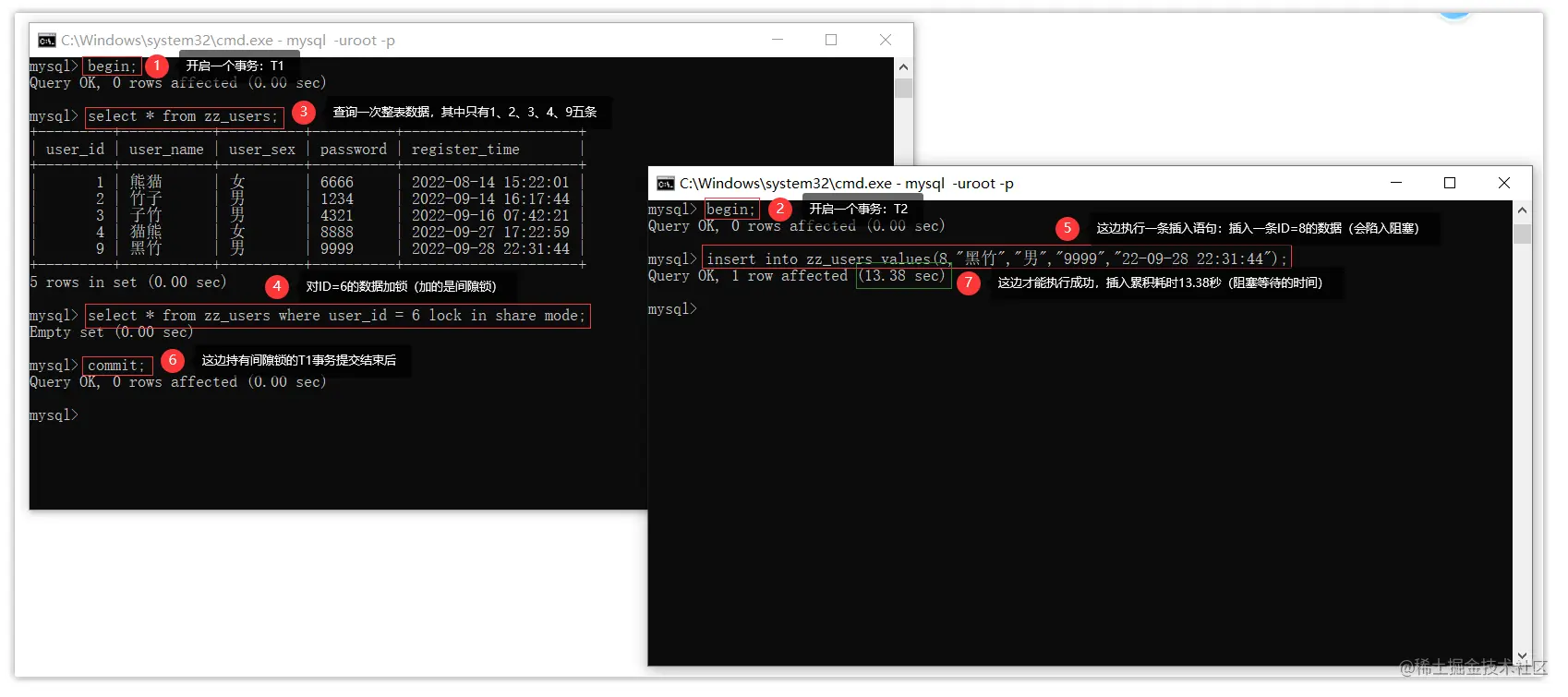The height and width of the screenshot is (697, 1568).
Task: Maximize the back cmd window running T1
Action: tap(831, 40)
